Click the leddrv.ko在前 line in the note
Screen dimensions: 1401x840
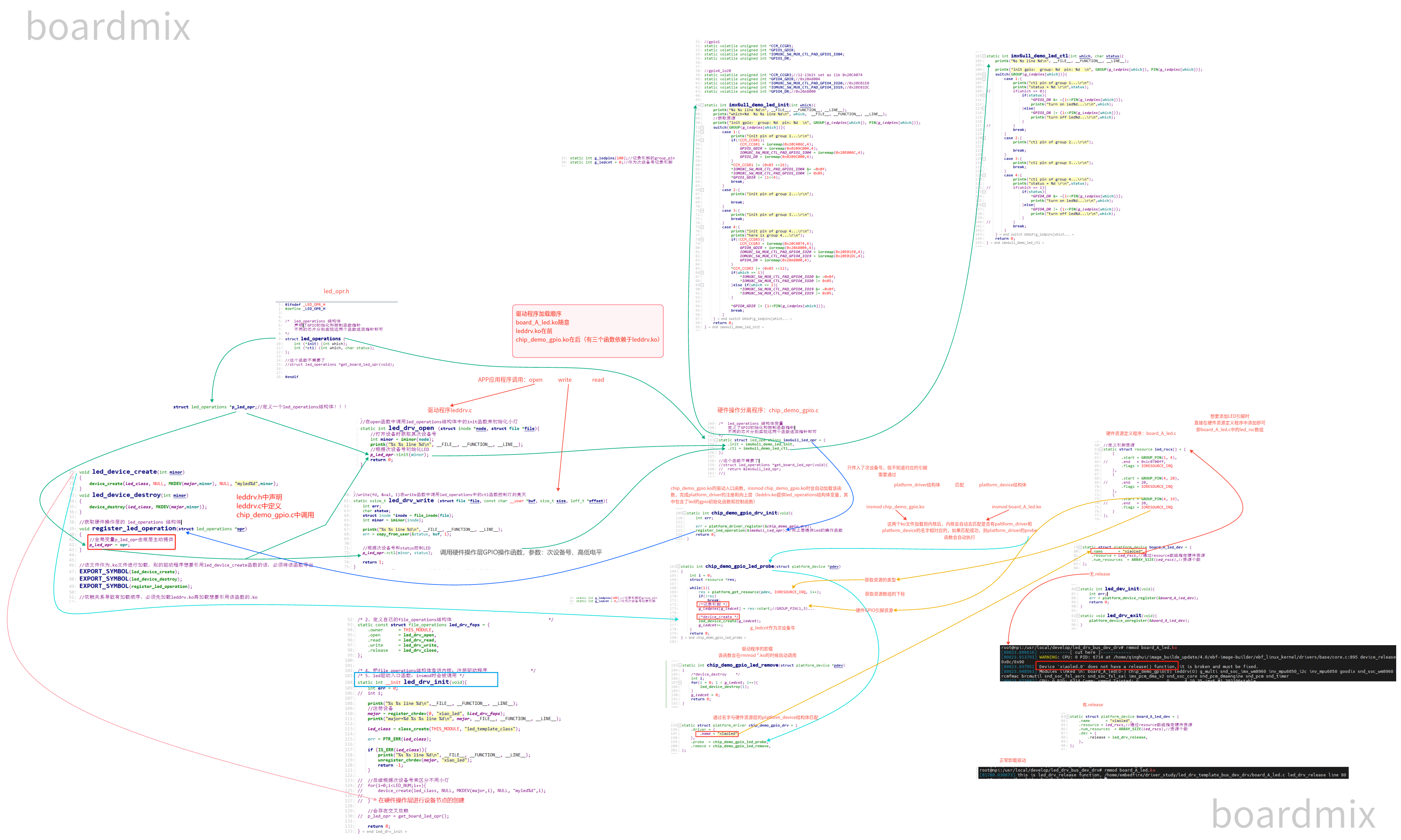[534, 331]
